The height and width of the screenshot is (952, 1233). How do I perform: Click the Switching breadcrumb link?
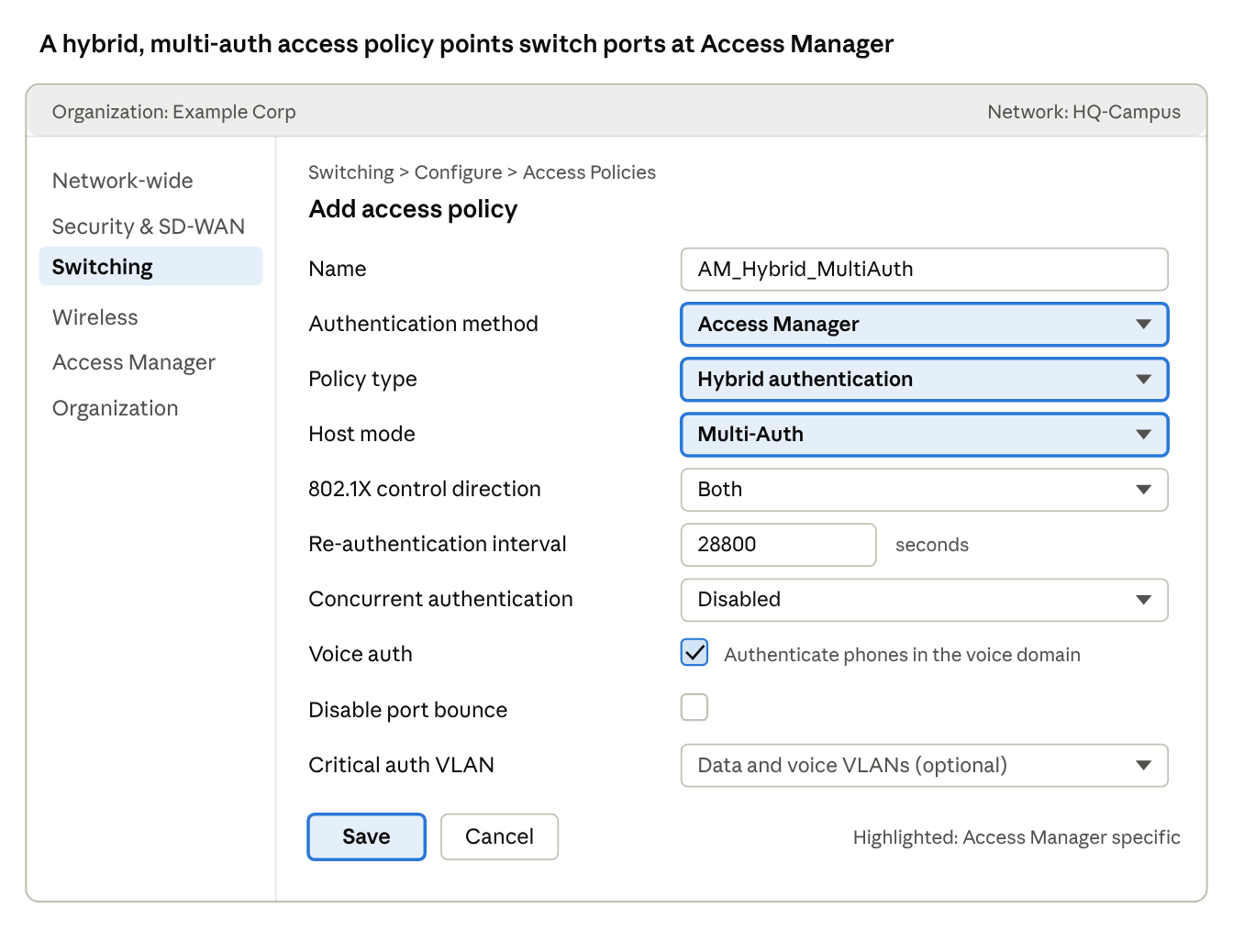pyautogui.click(x=351, y=172)
